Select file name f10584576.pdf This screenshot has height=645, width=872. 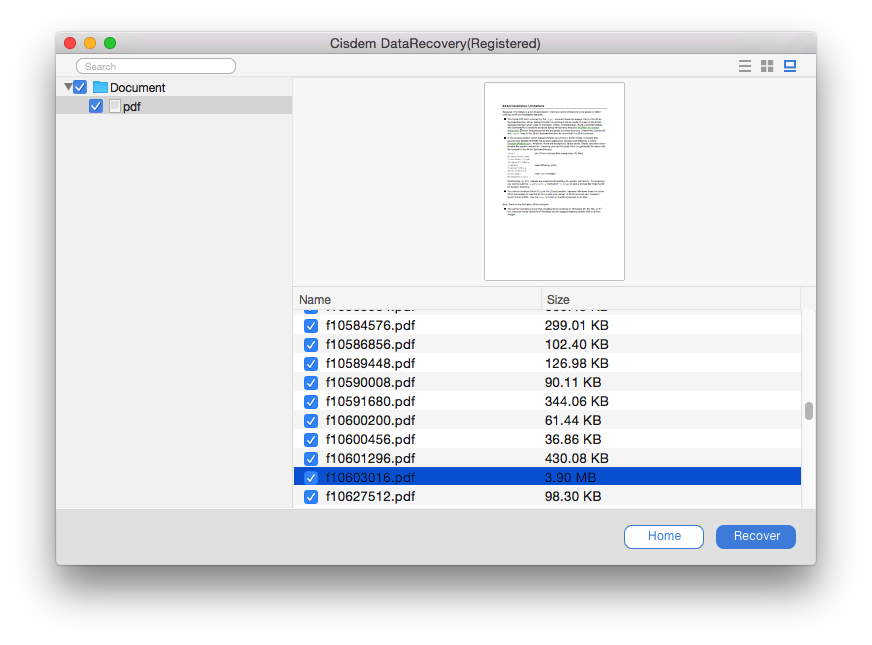pyautogui.click(x=370, y=325)
